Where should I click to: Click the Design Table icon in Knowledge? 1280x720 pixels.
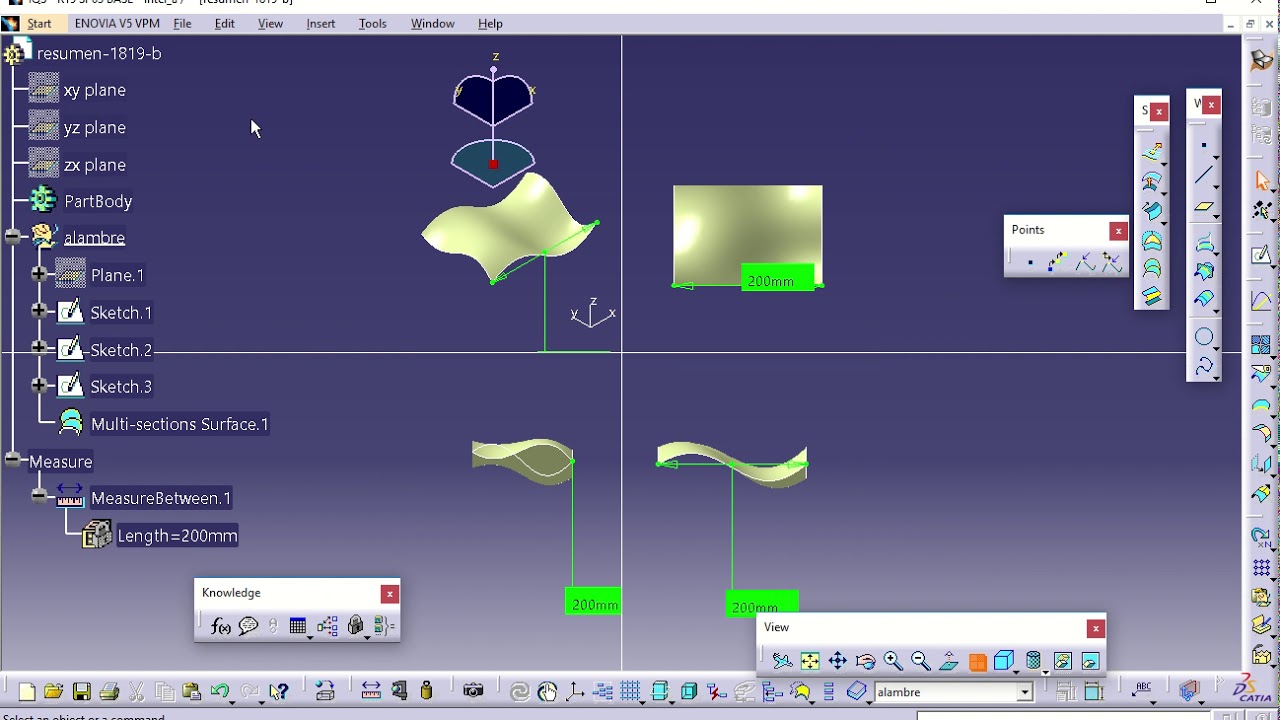click(x=298, y=626)
